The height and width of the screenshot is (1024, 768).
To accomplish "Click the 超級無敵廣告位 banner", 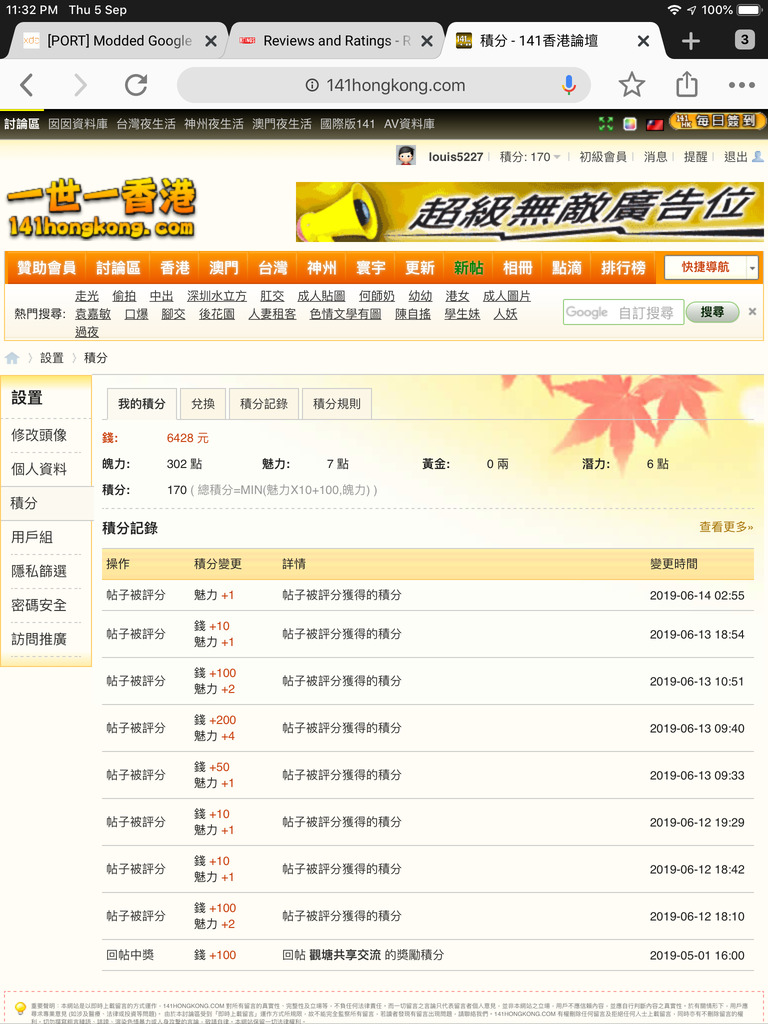I will 530,212.
